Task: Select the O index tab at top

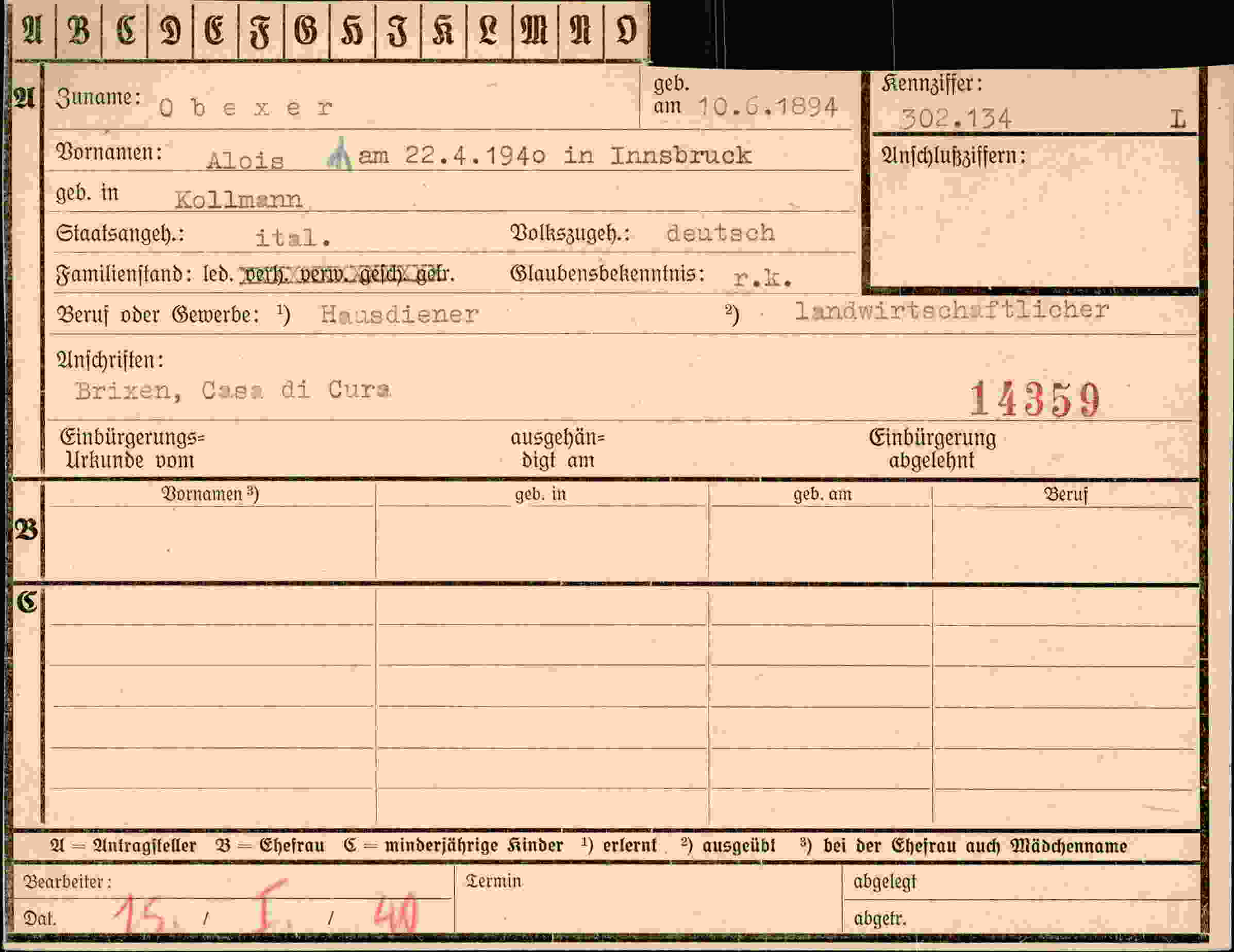Action: (x=626, y=30)
